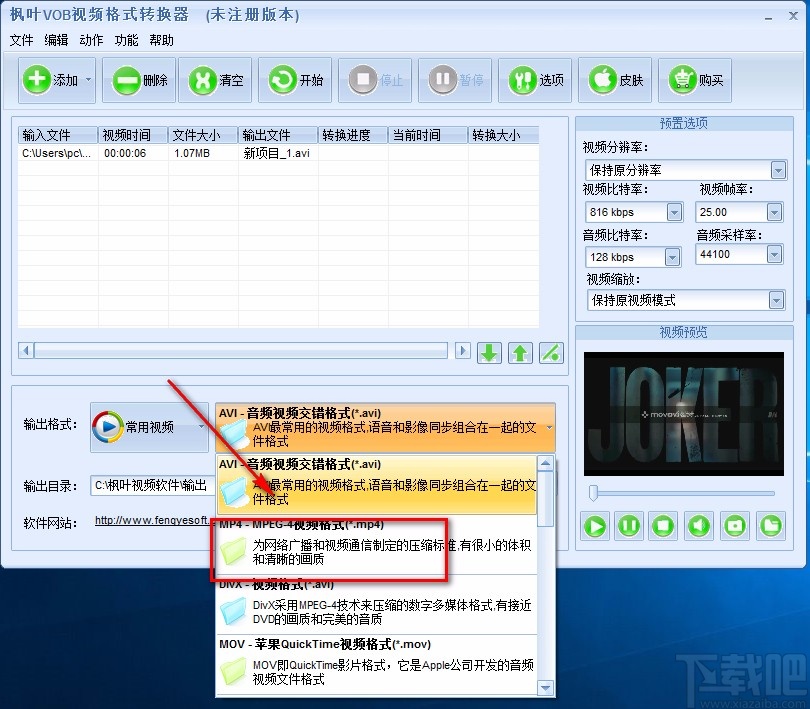The width and height of the screenshot is (810, 709).
Task: Expand the 视频分辨率 resolution dropdown
Action: (x=776, y=170)
